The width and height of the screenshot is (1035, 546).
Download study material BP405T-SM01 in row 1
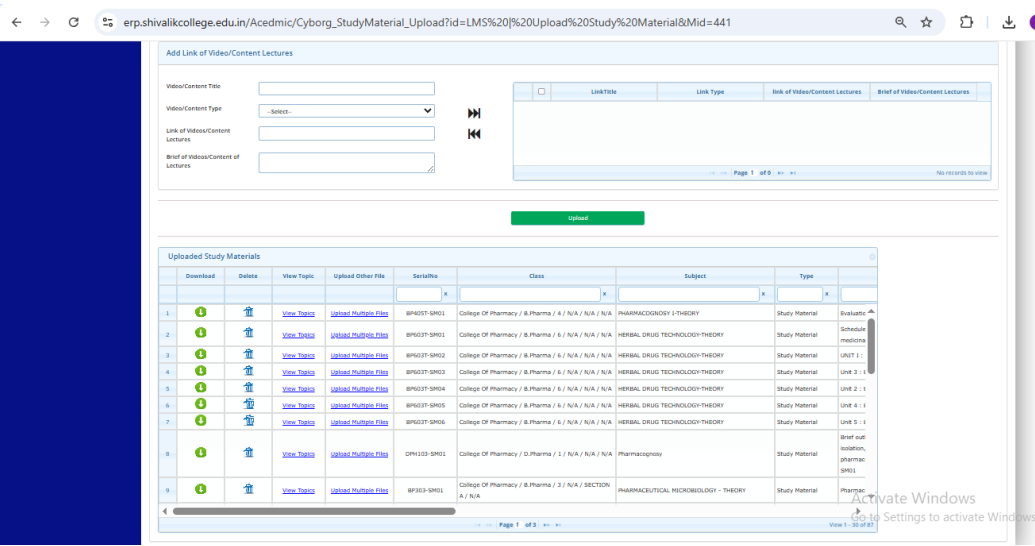pyautogui.click(x=200, y=312)
